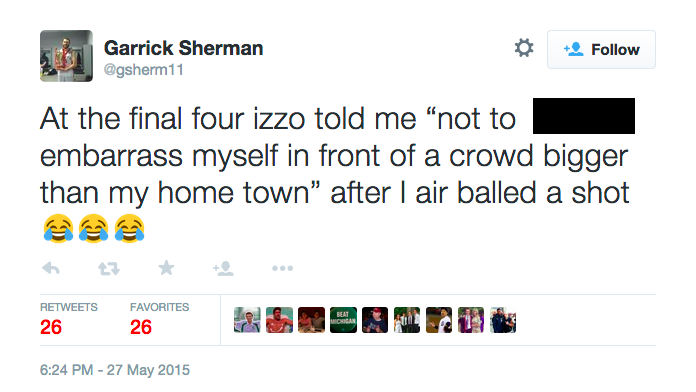Follow Garrick Sherman
This screenshot has height=392, width=696.
[601, 49]
